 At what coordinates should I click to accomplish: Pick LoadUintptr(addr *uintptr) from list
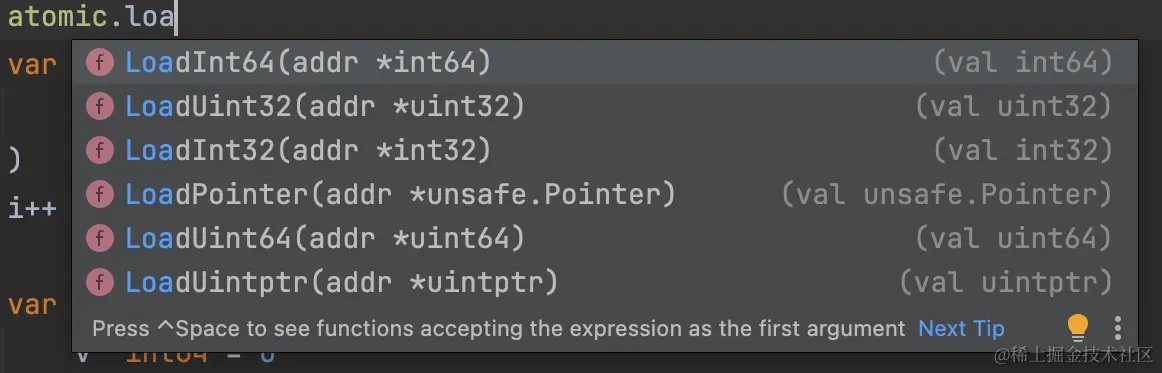(605, 282)
